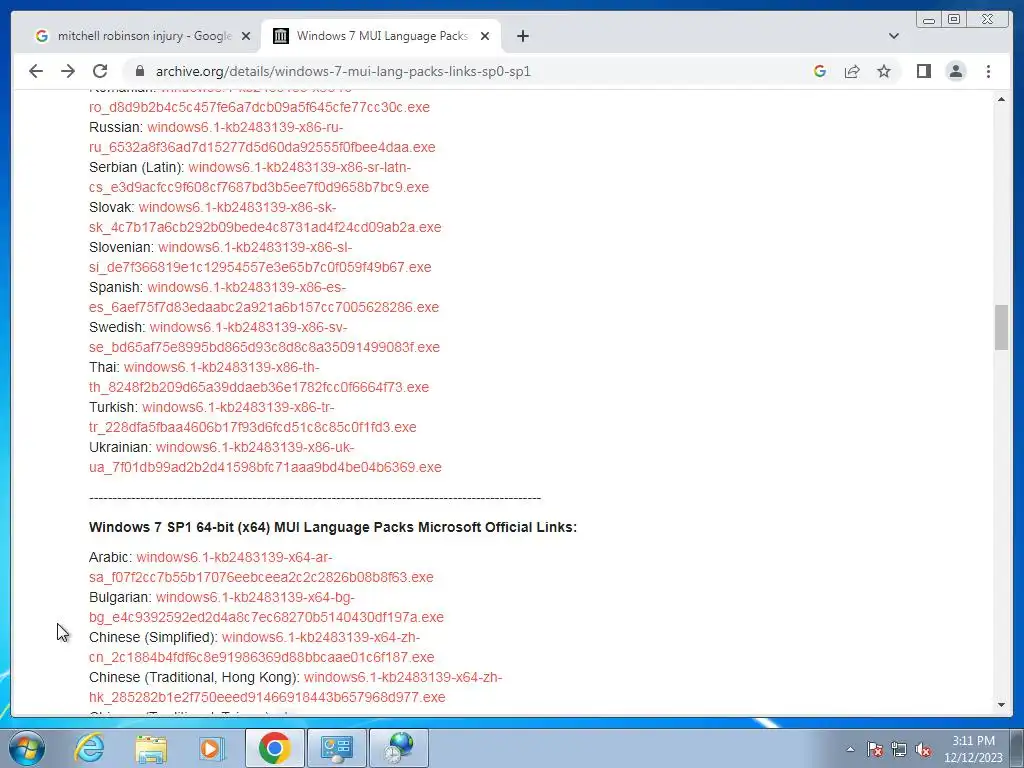
Task: Click the address bar URL
Action: [343, 71]
